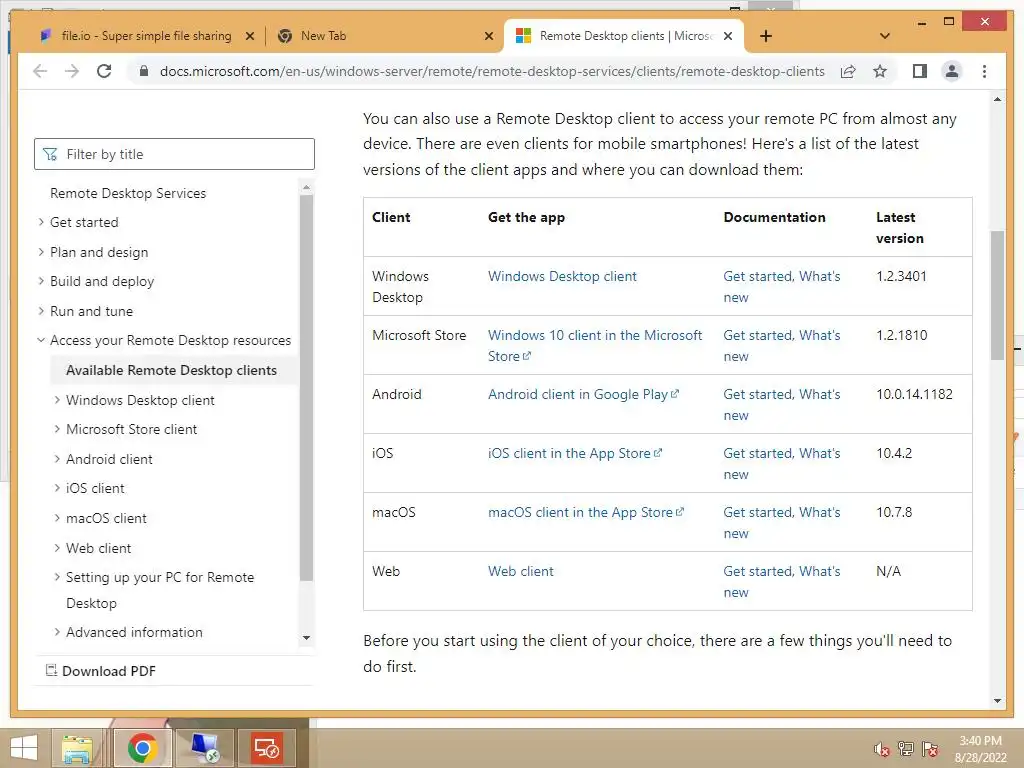Open the Windows Desktop client link in table
The image size is (1024, 768).
click(562, 276)
